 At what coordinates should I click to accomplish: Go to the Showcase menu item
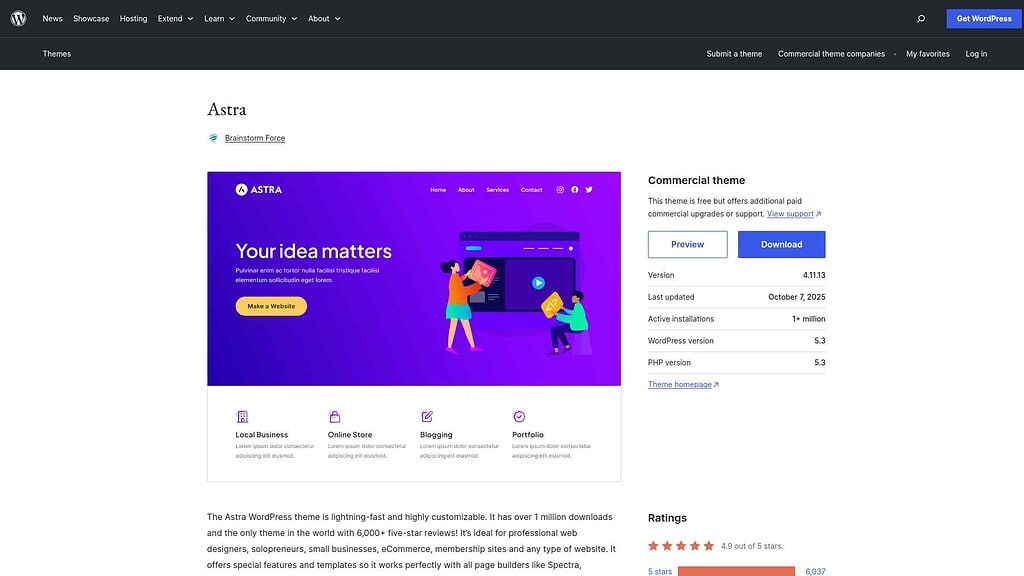91,18
